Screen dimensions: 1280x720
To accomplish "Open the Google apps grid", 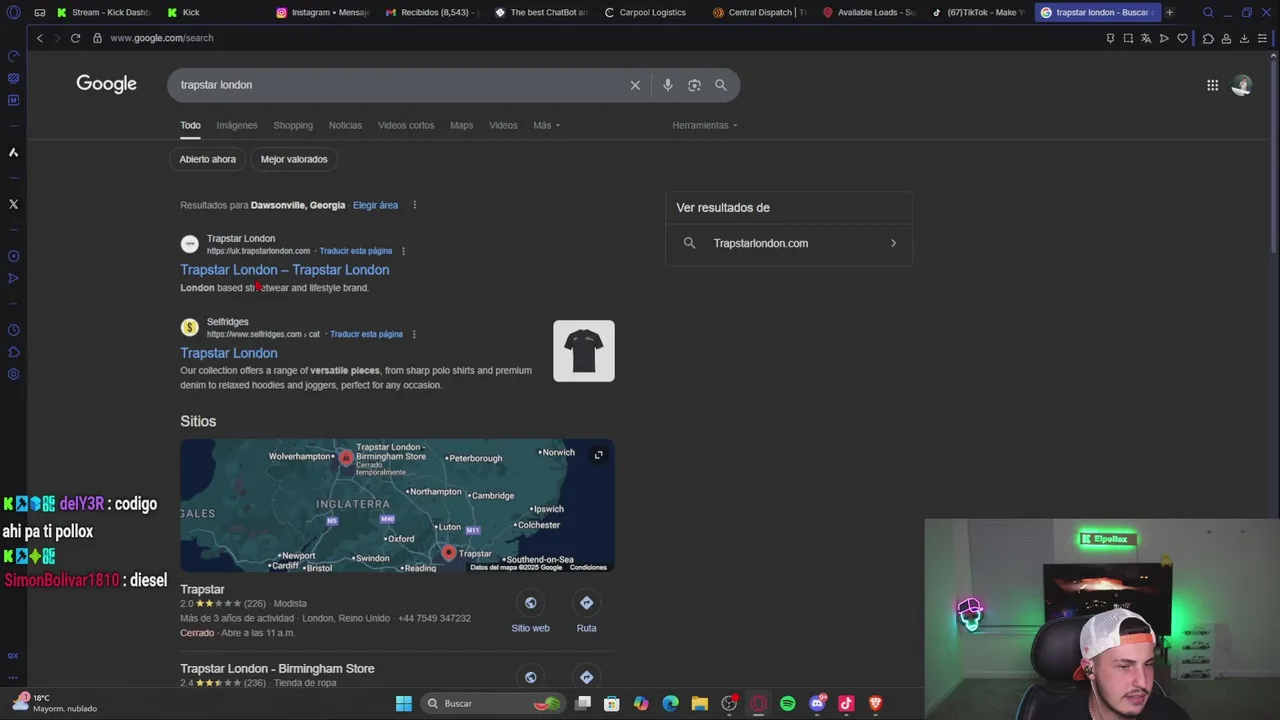I will [x=1212, y=85].
